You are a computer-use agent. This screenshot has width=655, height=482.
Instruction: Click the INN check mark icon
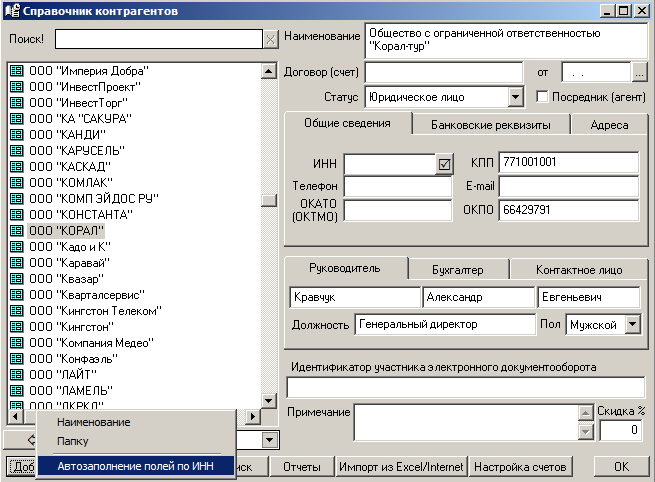[445, 163]
